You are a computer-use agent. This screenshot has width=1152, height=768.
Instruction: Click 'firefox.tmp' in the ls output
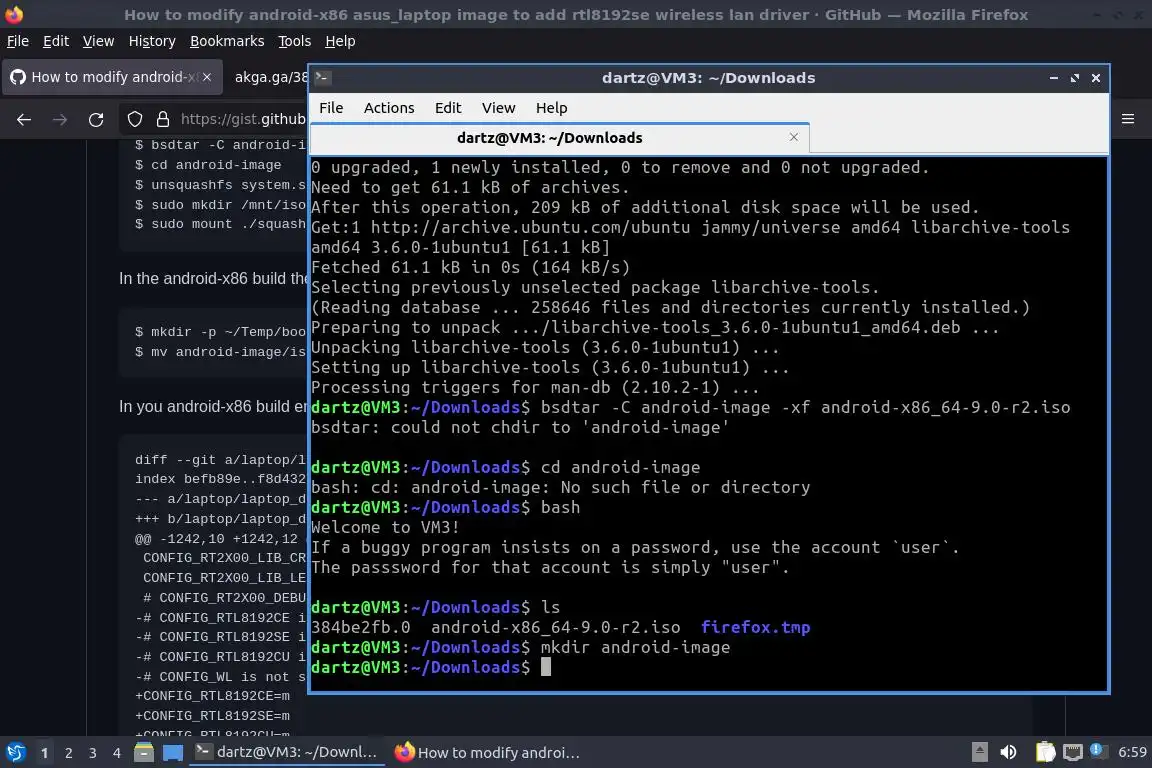[x=755, y=628]
